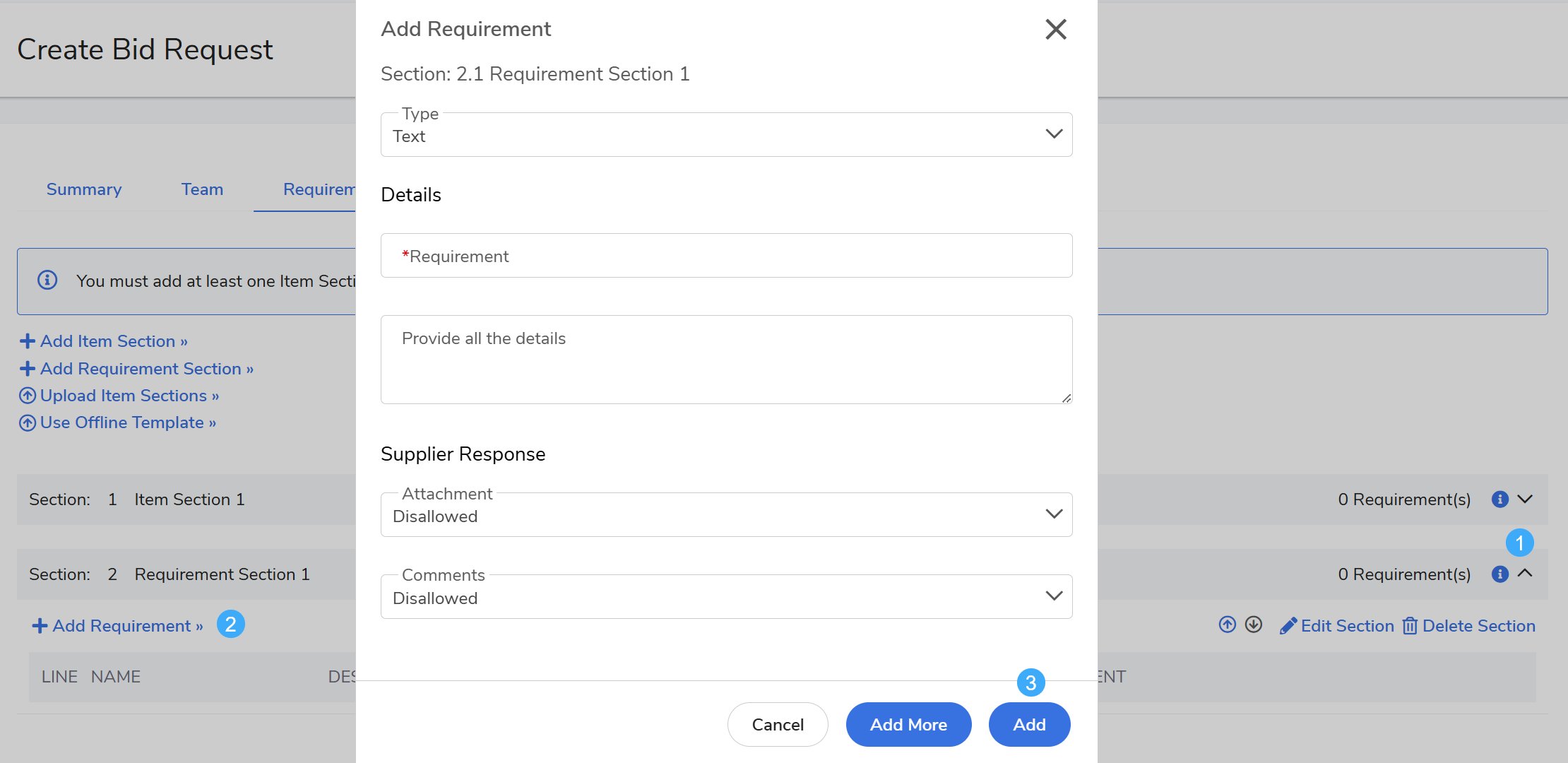Click the Add Requirement Section link

tap(146, 369)
